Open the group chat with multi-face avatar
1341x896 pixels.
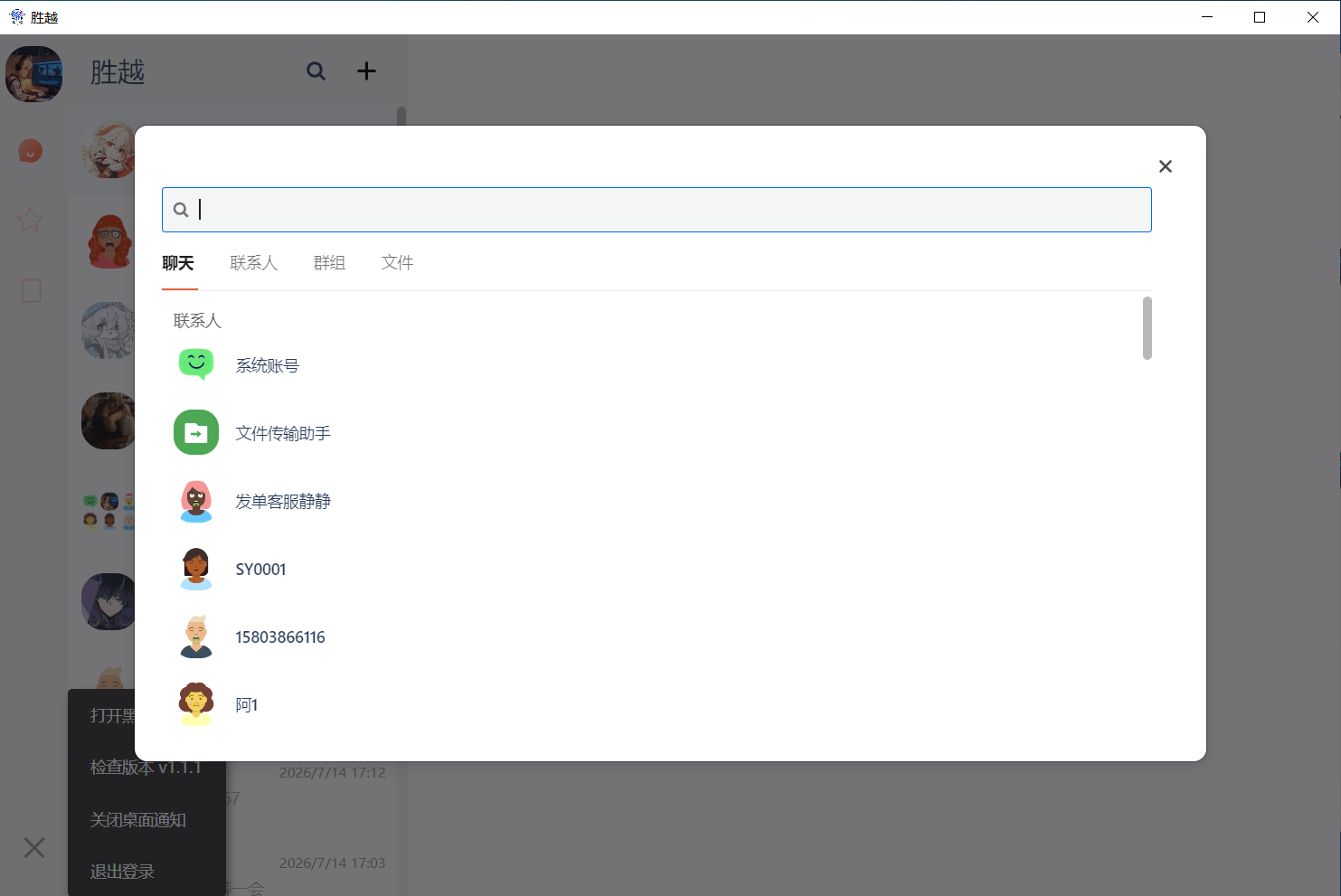coord(109,511)
